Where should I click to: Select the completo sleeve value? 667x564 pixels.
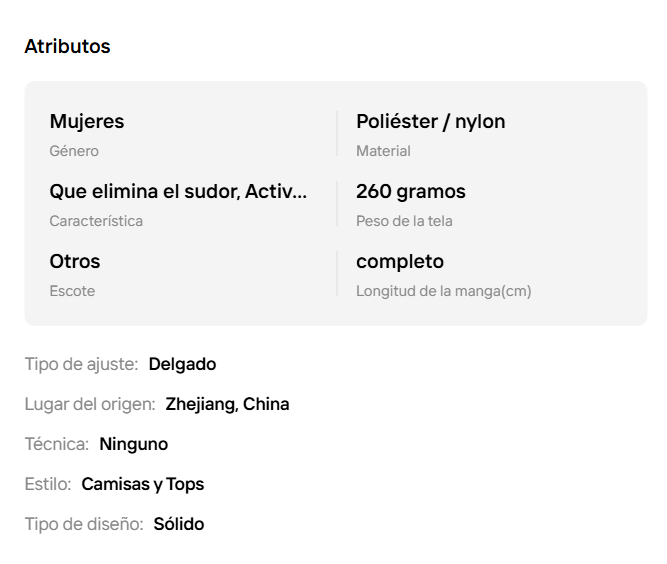click(x=400, y=262)
